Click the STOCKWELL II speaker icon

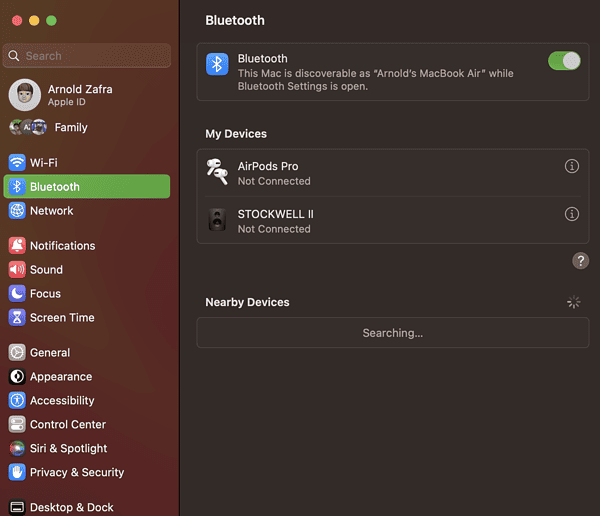(x=217, y=220)
